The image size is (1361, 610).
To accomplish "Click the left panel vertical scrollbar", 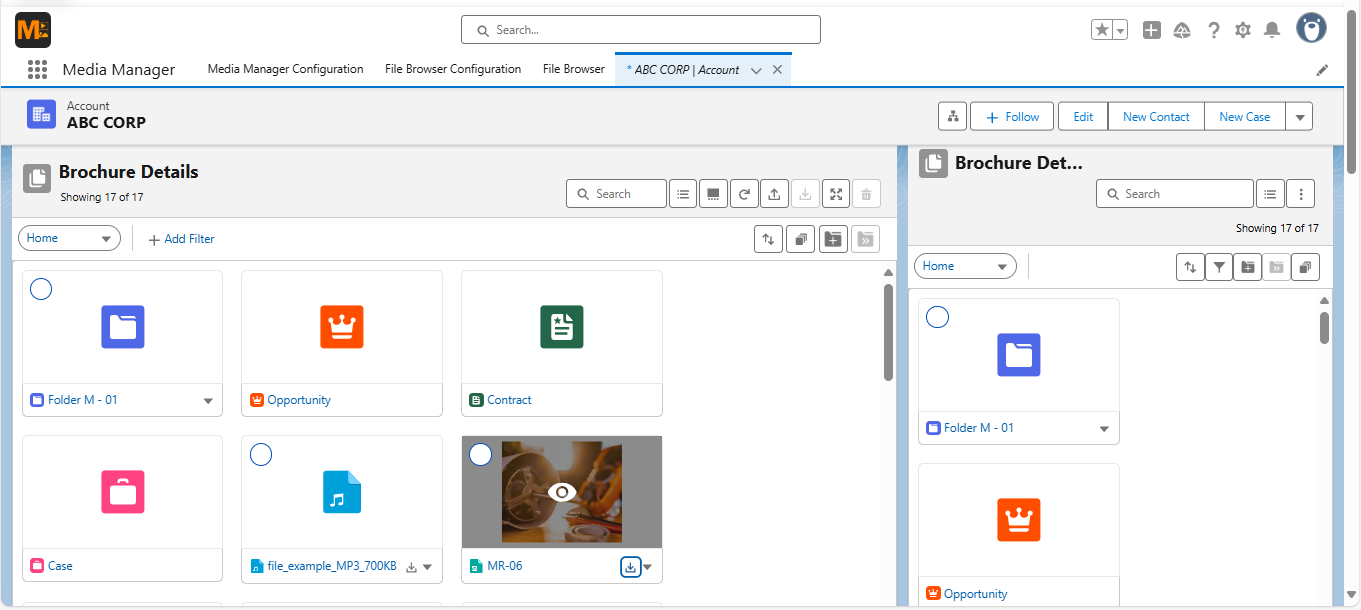I will click(x=888, y=333).
